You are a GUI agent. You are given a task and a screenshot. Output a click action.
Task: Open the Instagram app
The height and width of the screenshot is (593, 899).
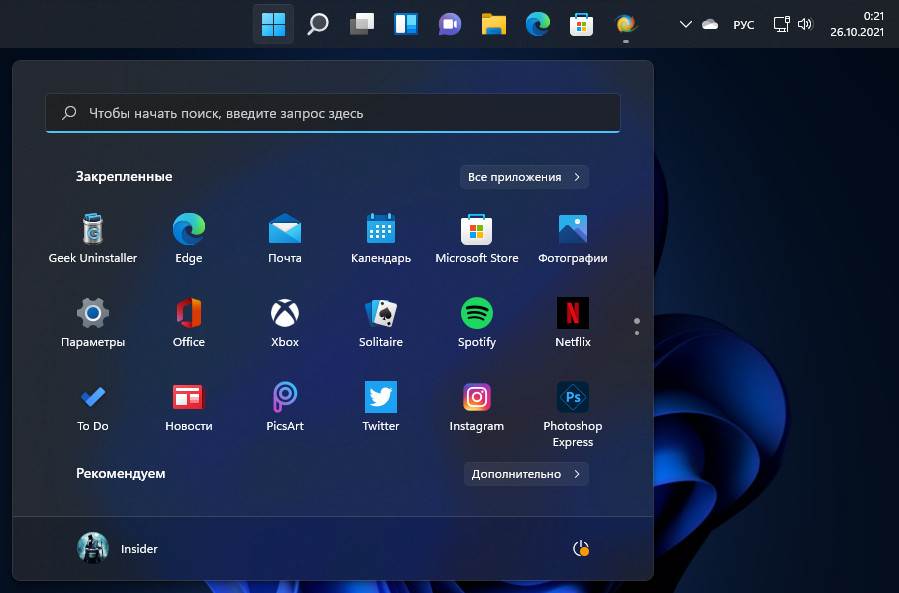pyautogui.click(x=476, y=406)
